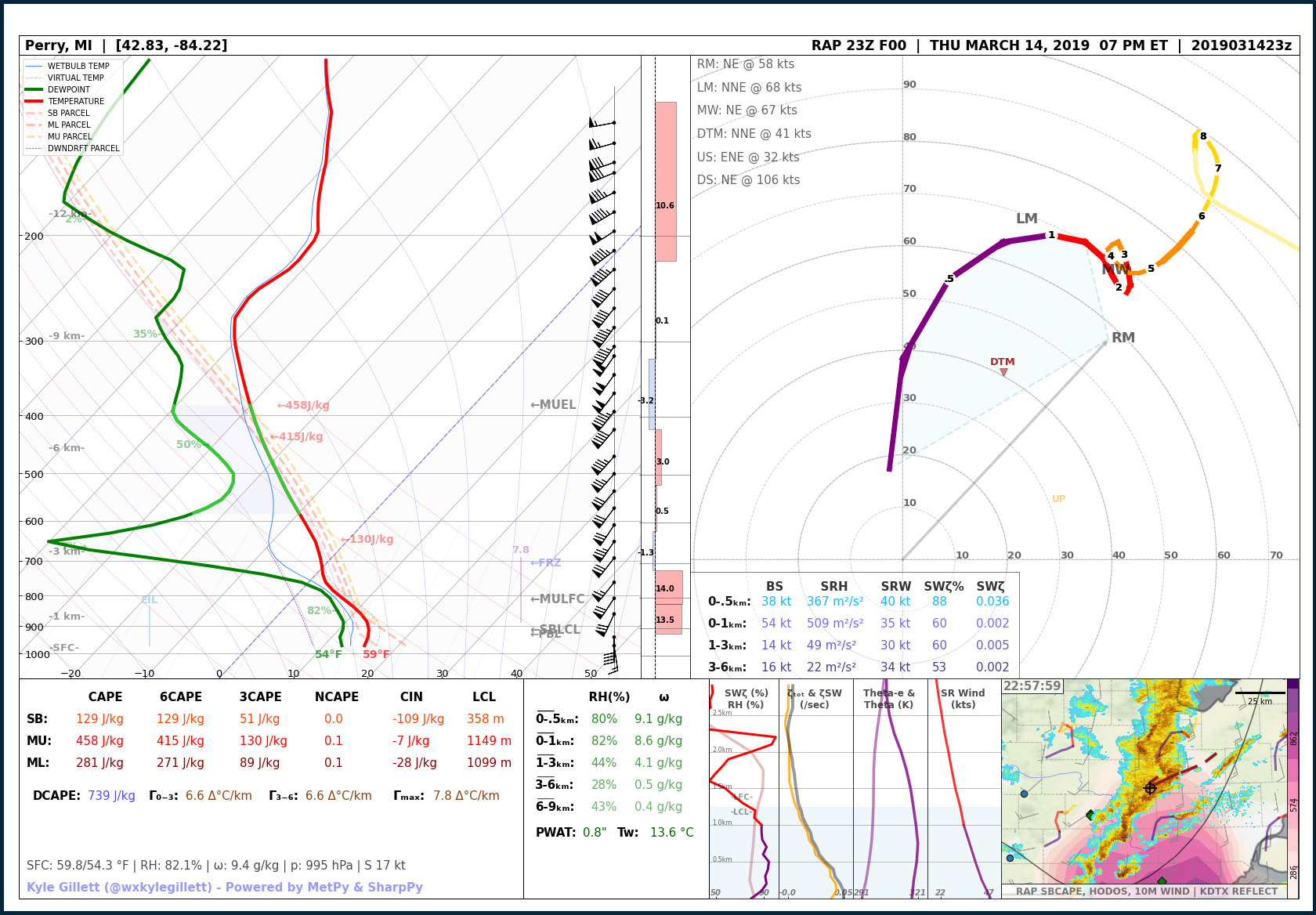Click the '←FRZ' freezing level label
1316x915 pixels.
pos(546,562)
